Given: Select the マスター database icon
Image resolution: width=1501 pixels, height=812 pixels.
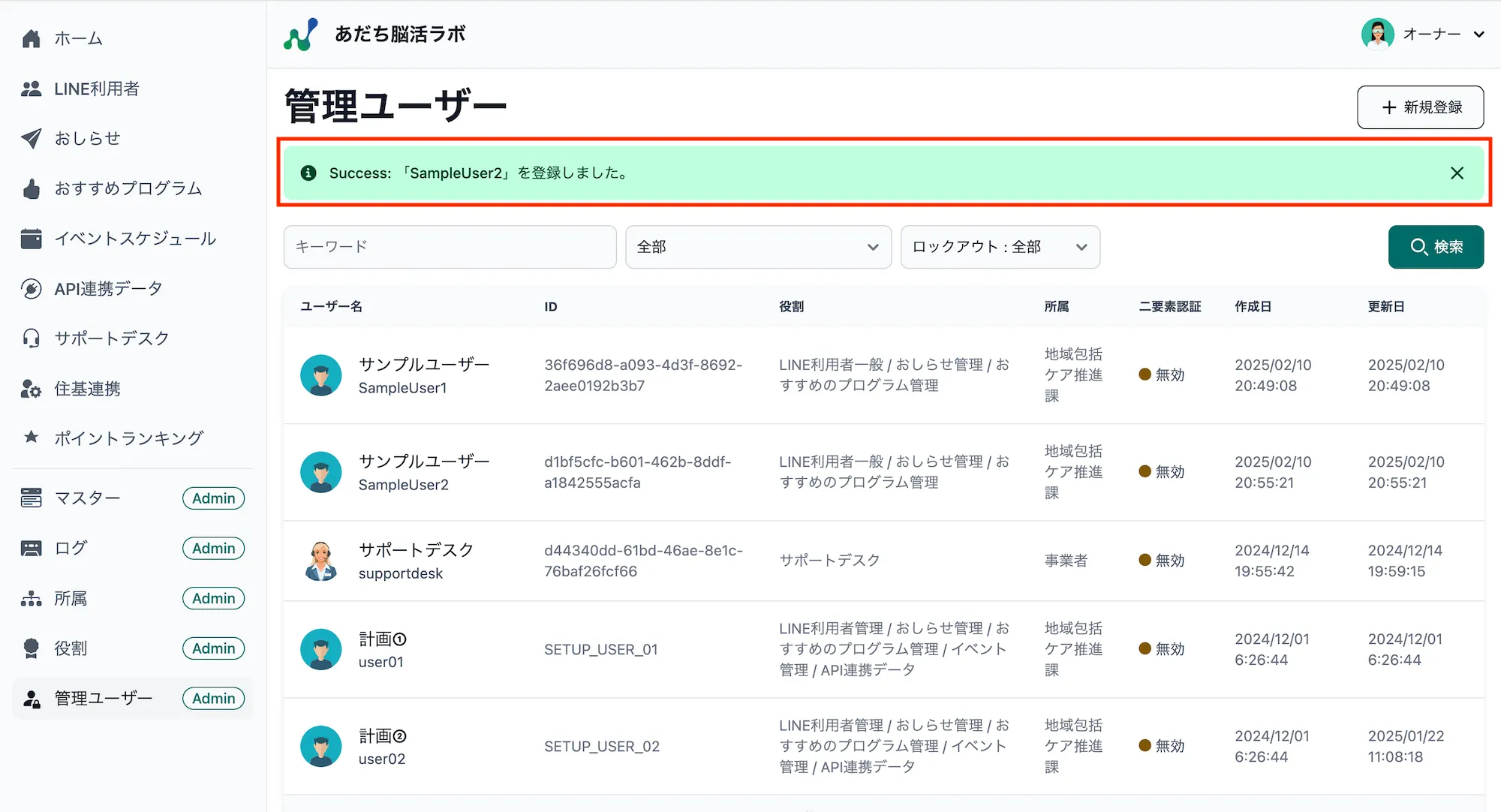Looking at the screenshot, I should coord(31,498).
